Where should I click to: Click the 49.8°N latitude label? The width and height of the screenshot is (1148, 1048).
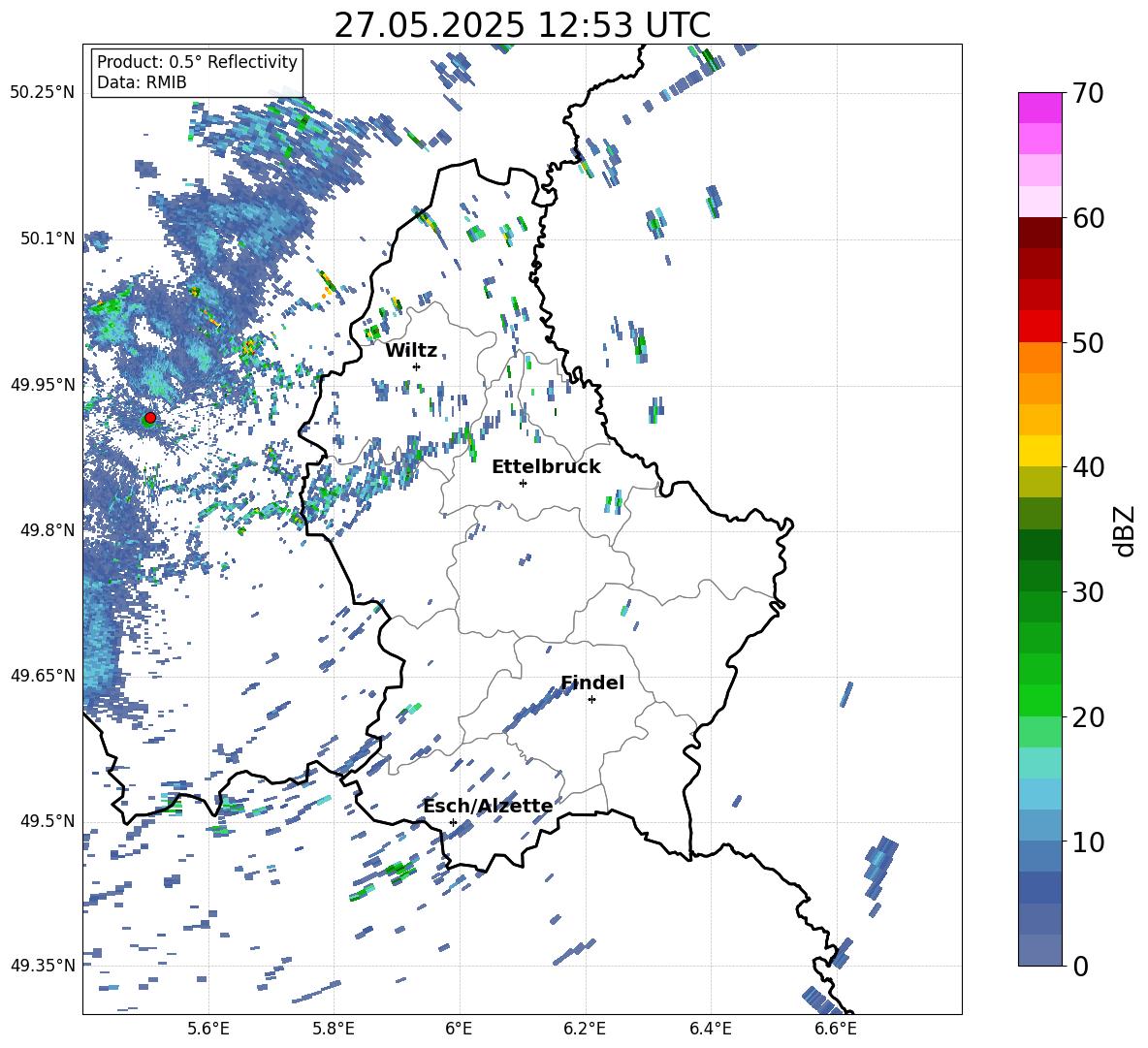48,530
